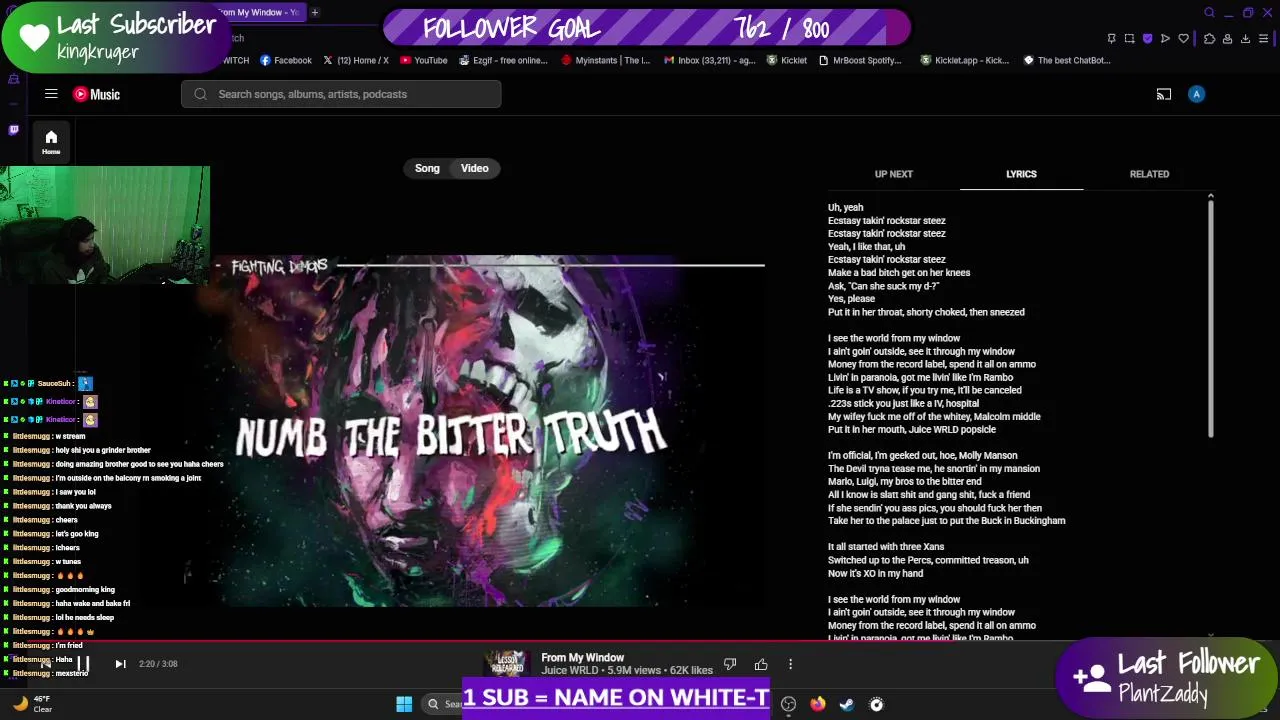Click the Windows Start button
The image size is (1280, 720).
(404, 704)
